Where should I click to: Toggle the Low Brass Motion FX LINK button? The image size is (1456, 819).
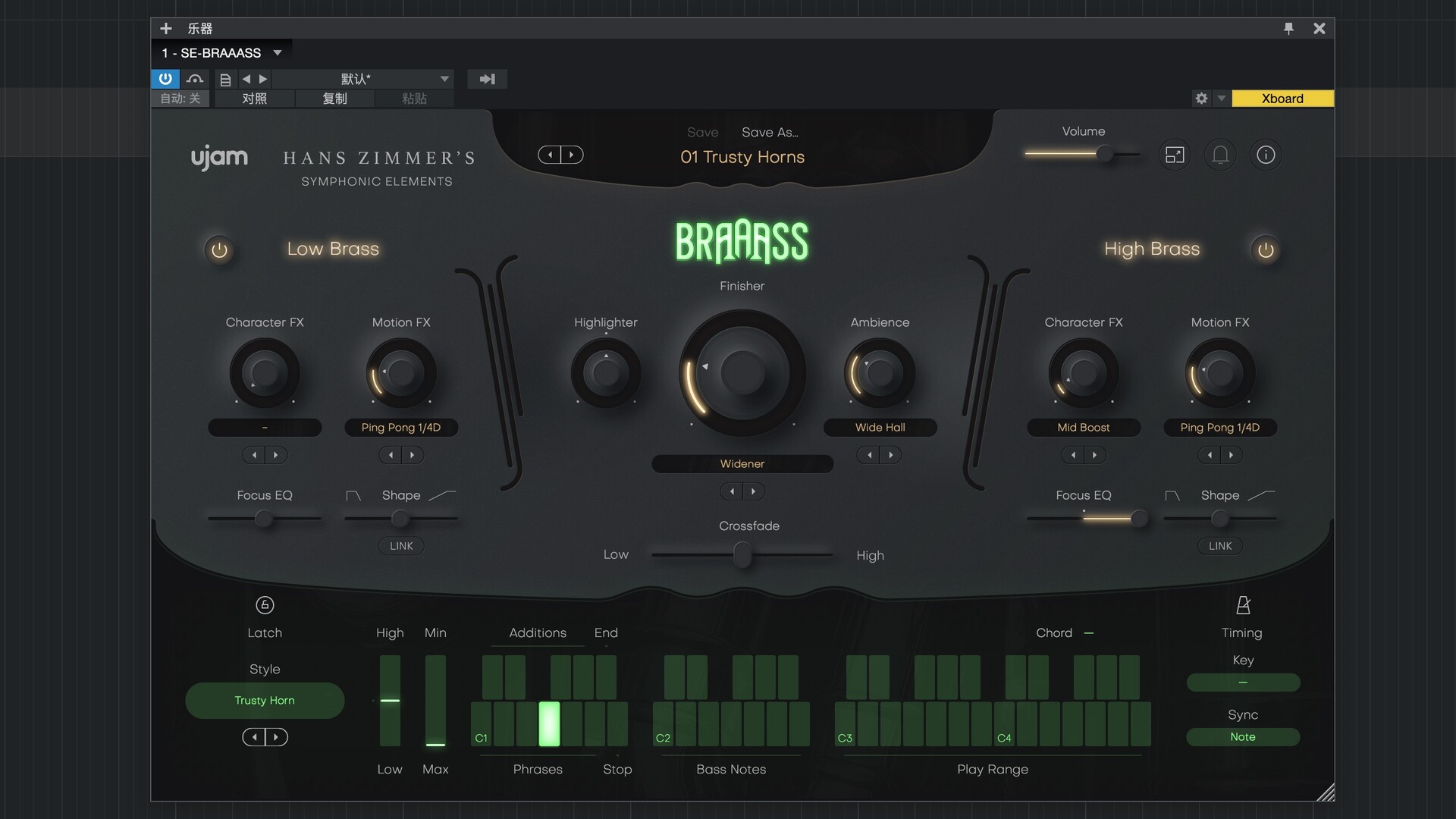[x=401, y=545]
